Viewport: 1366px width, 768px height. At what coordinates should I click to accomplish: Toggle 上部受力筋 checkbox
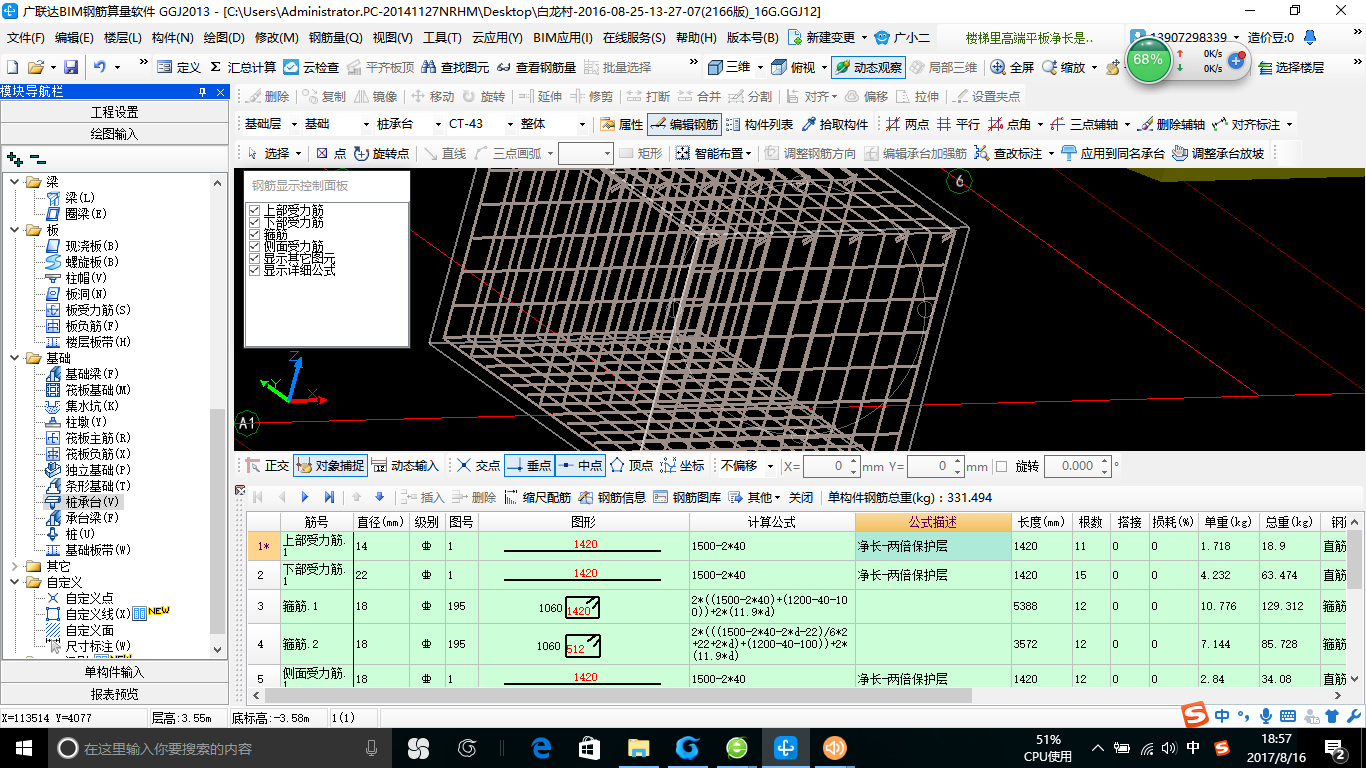click(x=254, y=211)
